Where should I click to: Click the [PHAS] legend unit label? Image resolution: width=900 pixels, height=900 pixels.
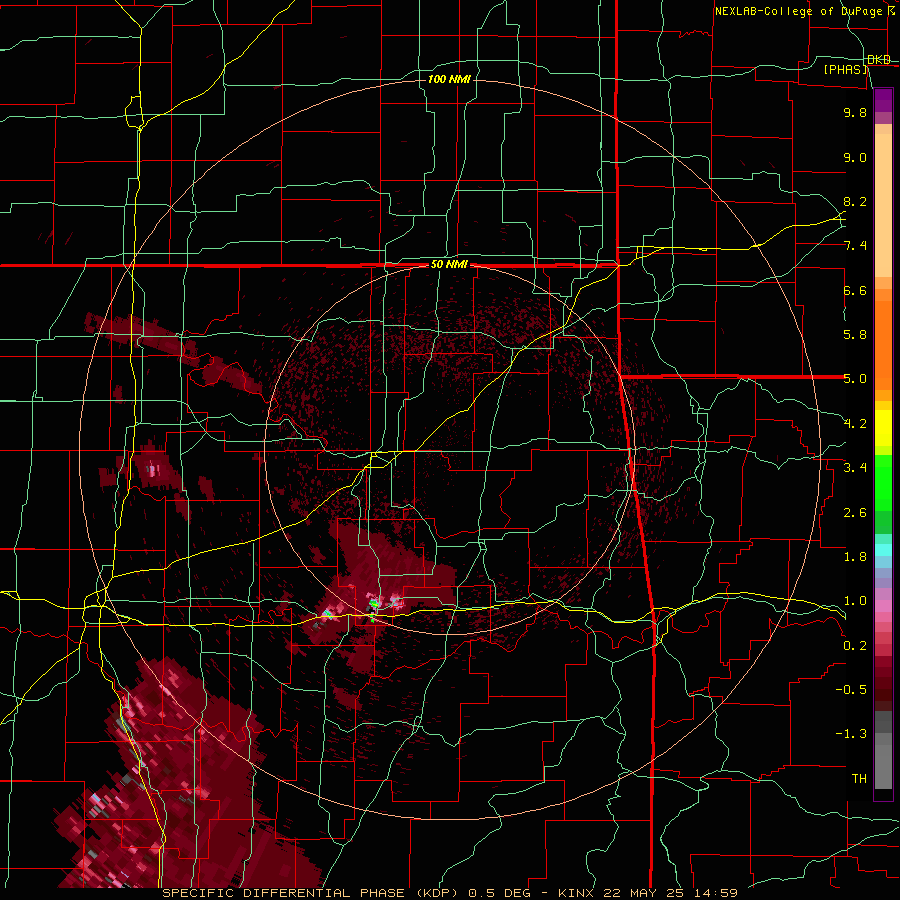(846, 69)
